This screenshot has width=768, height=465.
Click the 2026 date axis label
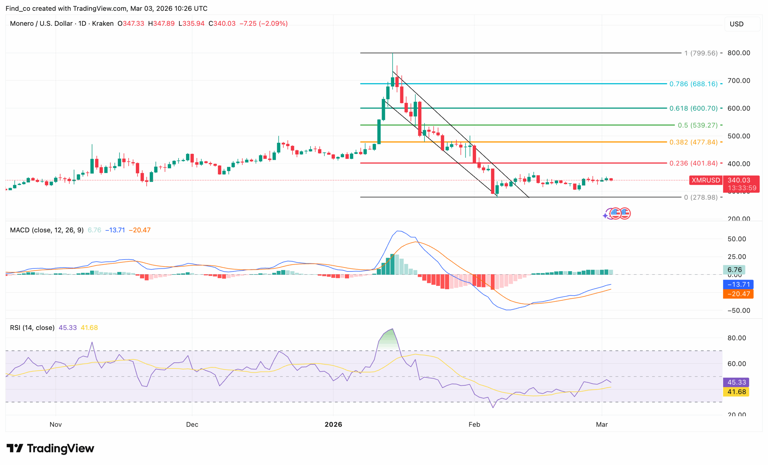pos(334,424)
